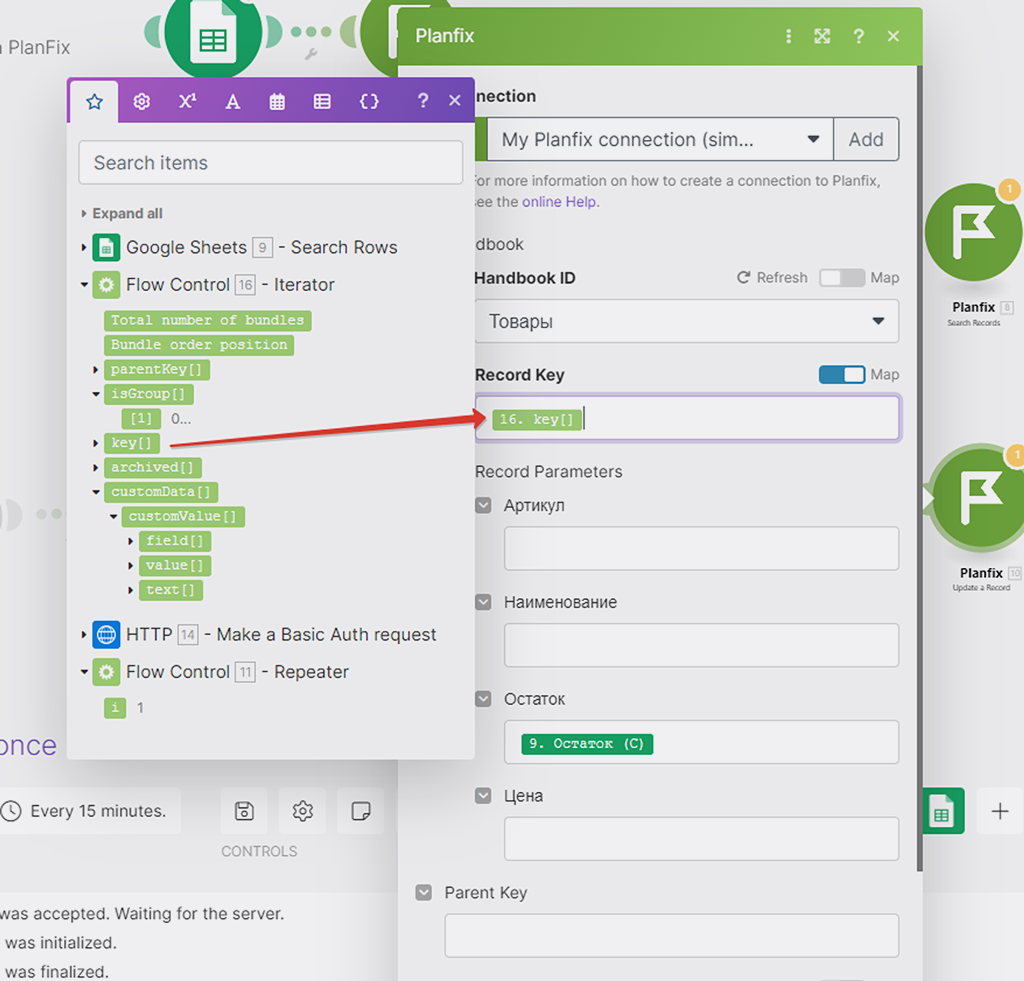This screenshot has height=981, width=1024.
Task: Open Planfix Search Records module on canvas
Action: [973, 233]
